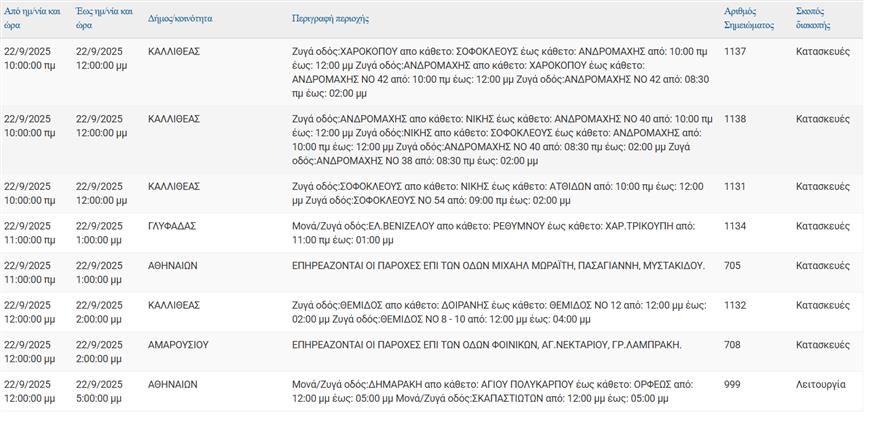This screenshot has width=873, height=425.
Task: Sort by the Από ημ/νία και ώρα column header
Action: [x=33, y=18]
